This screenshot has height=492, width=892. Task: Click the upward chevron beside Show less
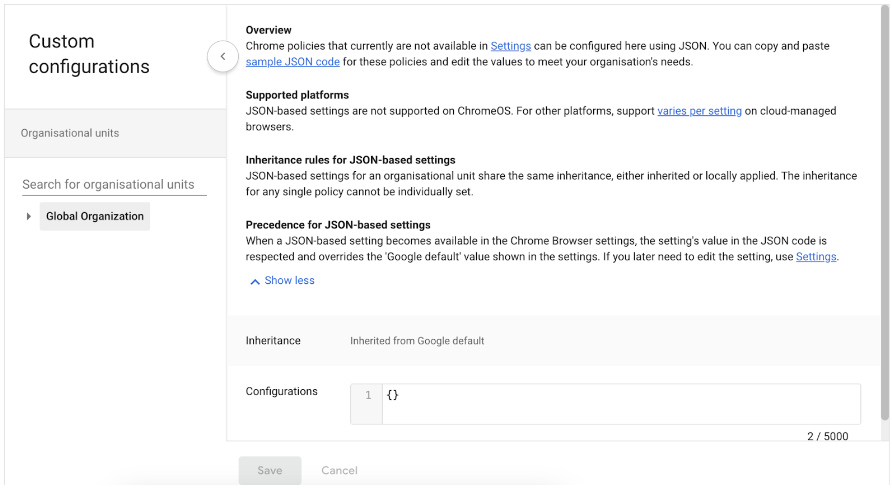pyautogui.click(x=255, y=281)
